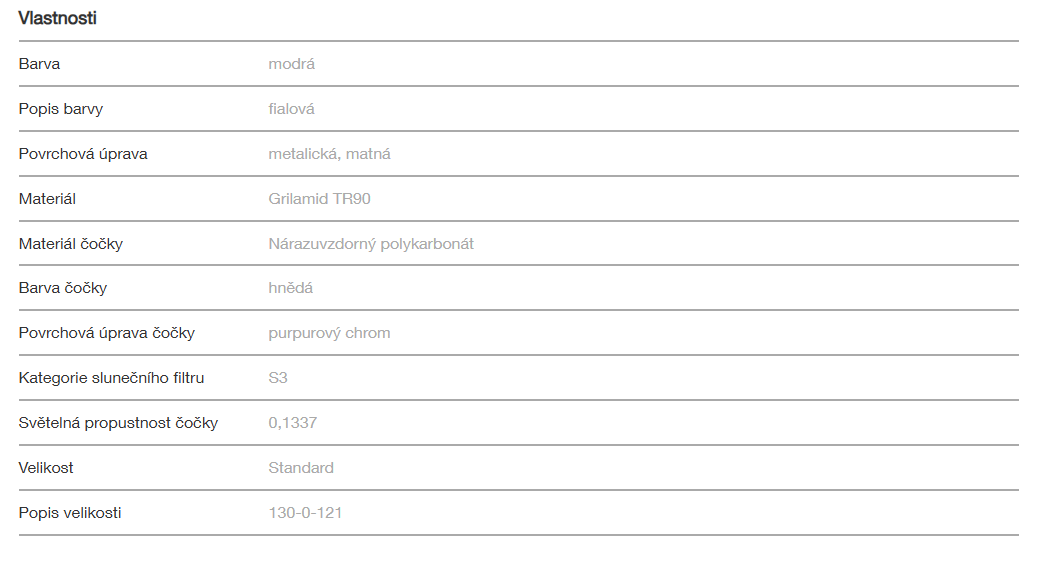Select Kategorie slunečního filtru label
The image size is (1047, 570).
(112, 378)
